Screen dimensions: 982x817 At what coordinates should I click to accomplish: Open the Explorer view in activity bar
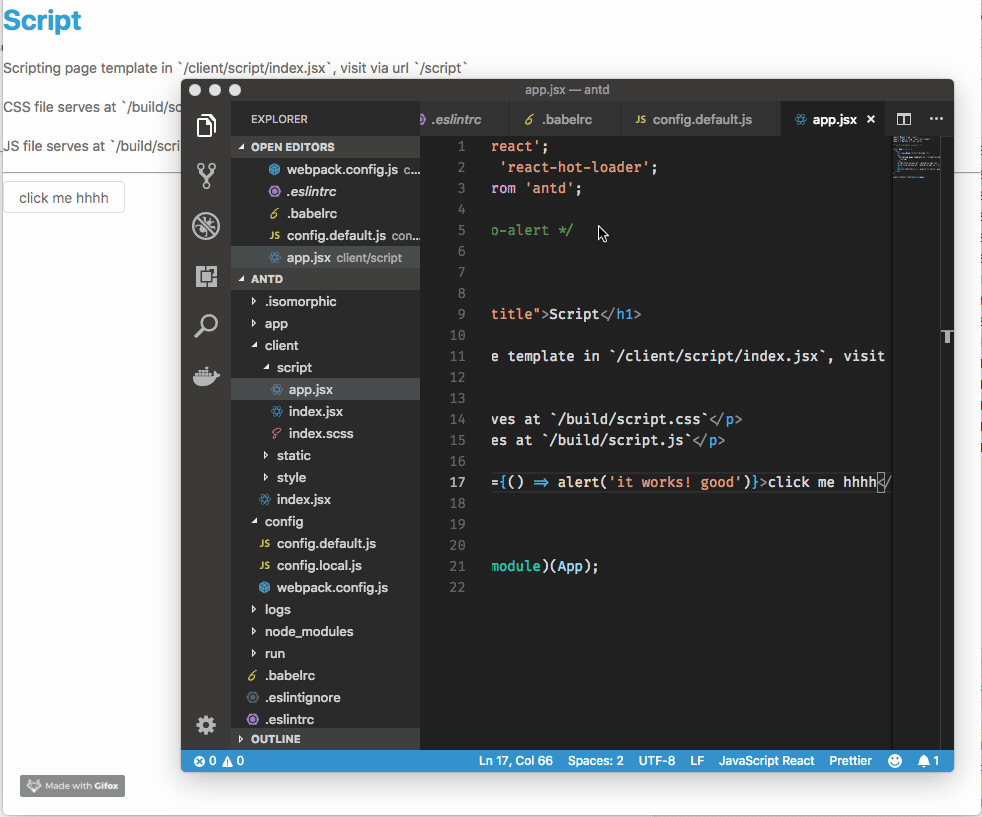click(206, 126)
